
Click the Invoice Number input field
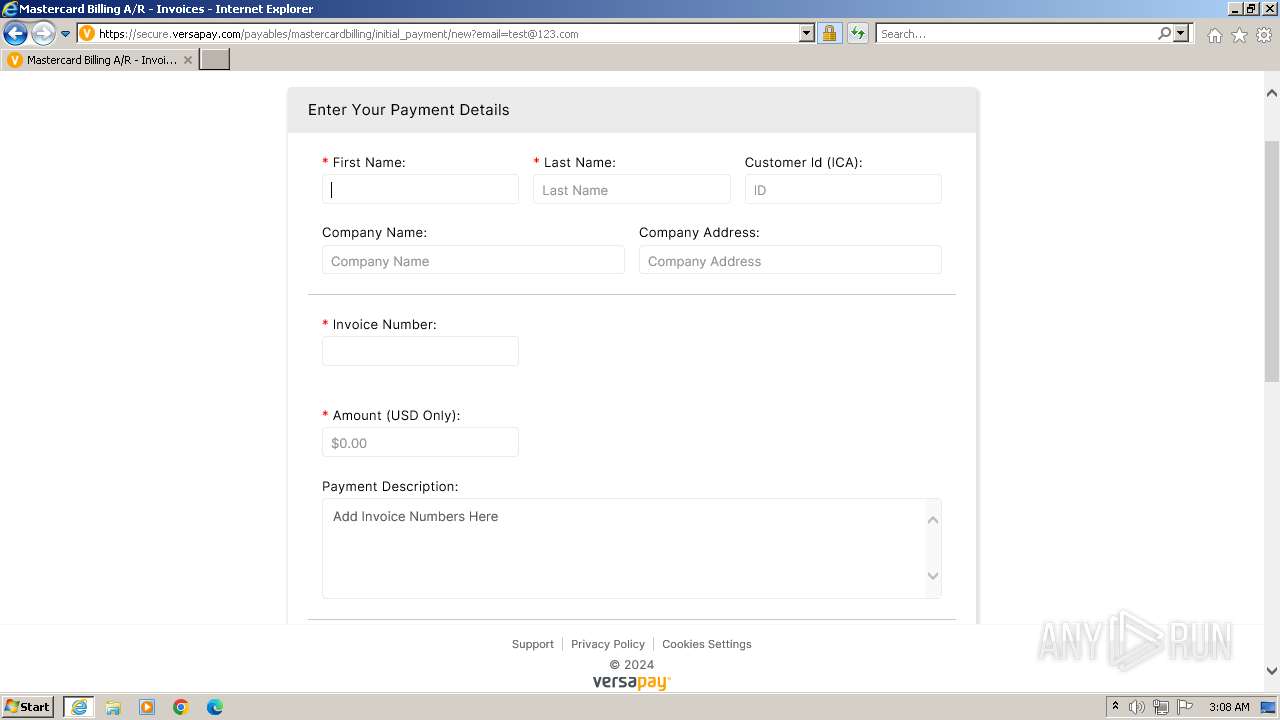[x=420, y=351]
